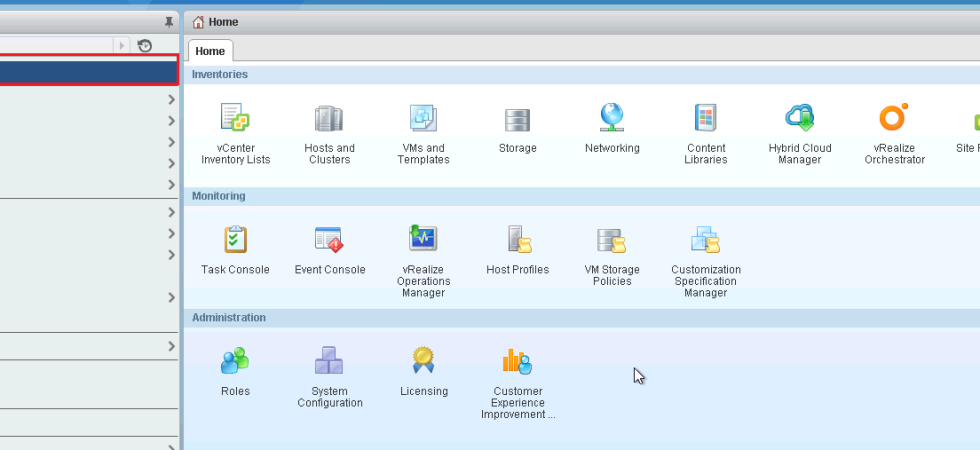Open Hosts and Clusters inventory

(329, 133)
